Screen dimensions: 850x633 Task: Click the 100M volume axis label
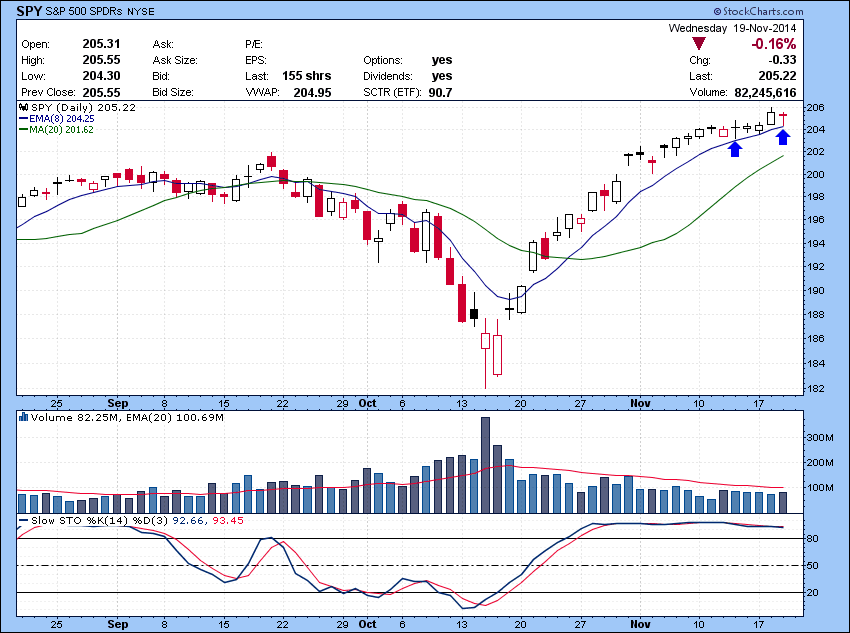point(820,487)
